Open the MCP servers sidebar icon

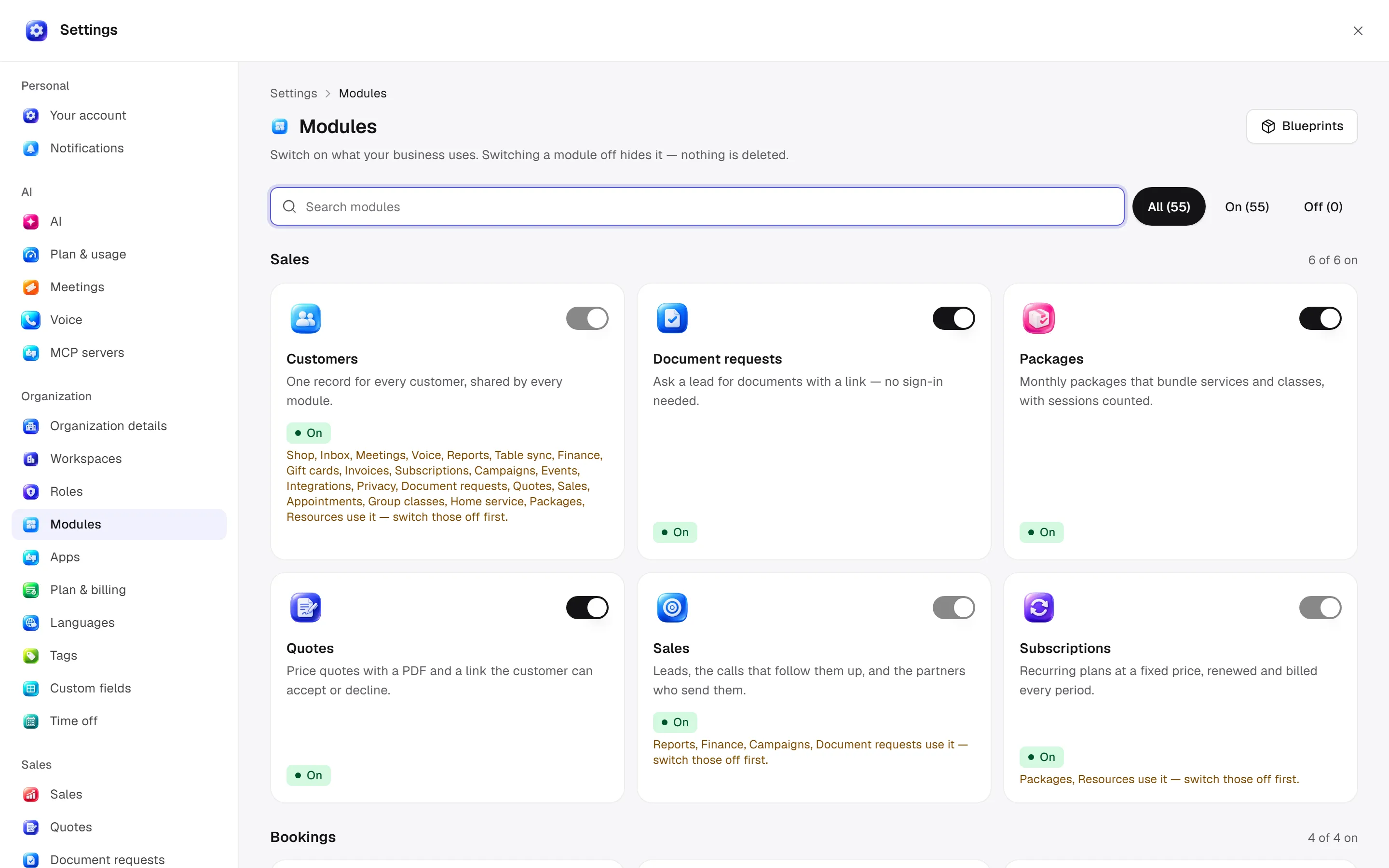pos(31,353)
